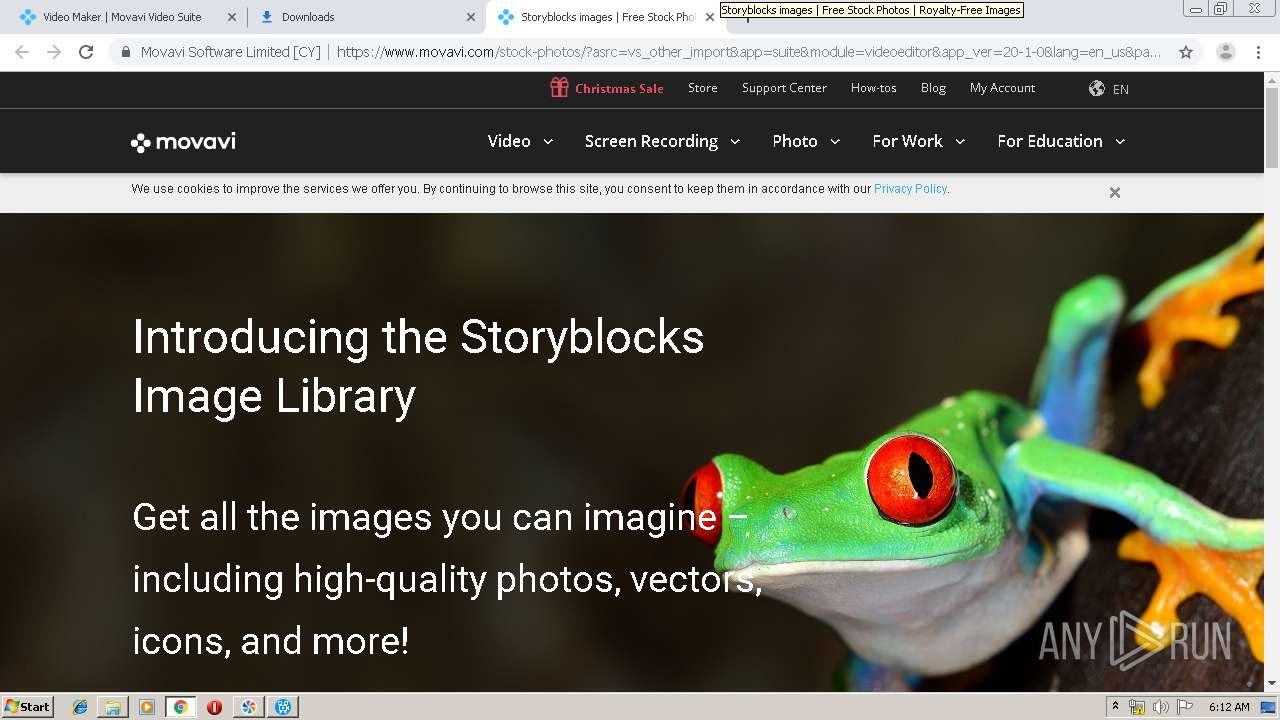The image size is (1280, 720).
Task: Close the Downloads tab
Action: [x=471, y=17]
